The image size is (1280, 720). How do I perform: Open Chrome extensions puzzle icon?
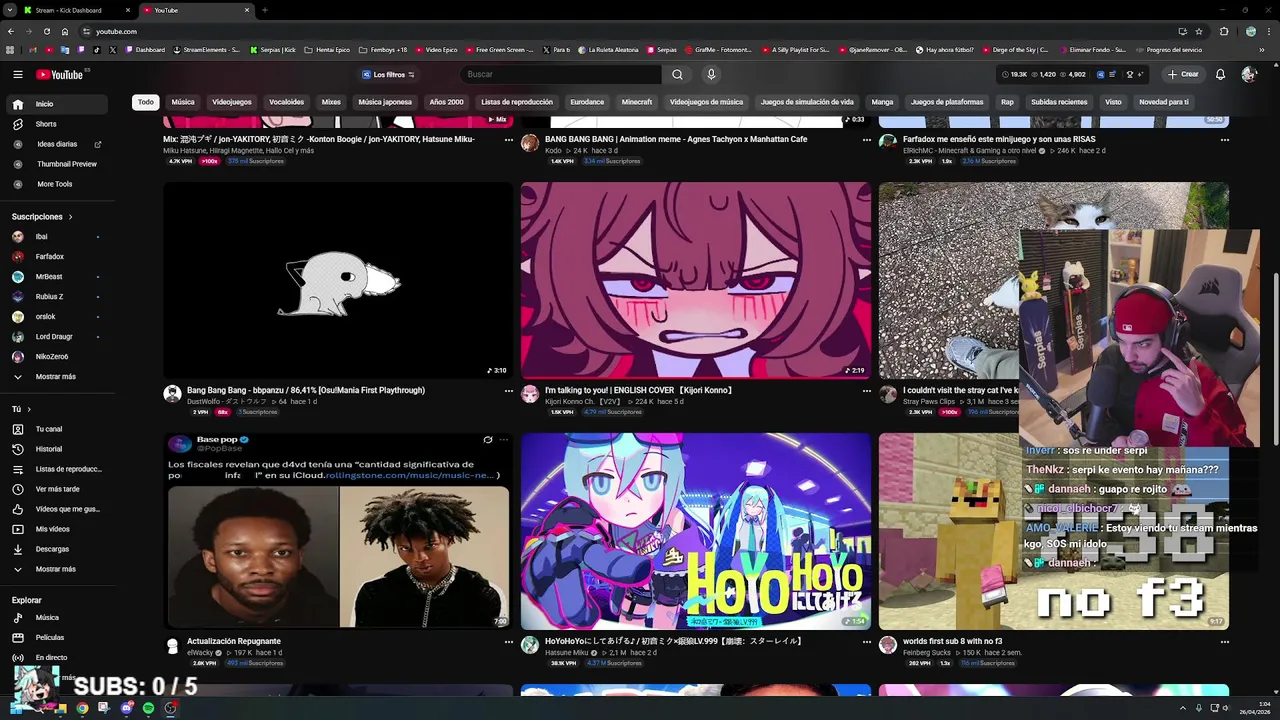point(1224,31)
